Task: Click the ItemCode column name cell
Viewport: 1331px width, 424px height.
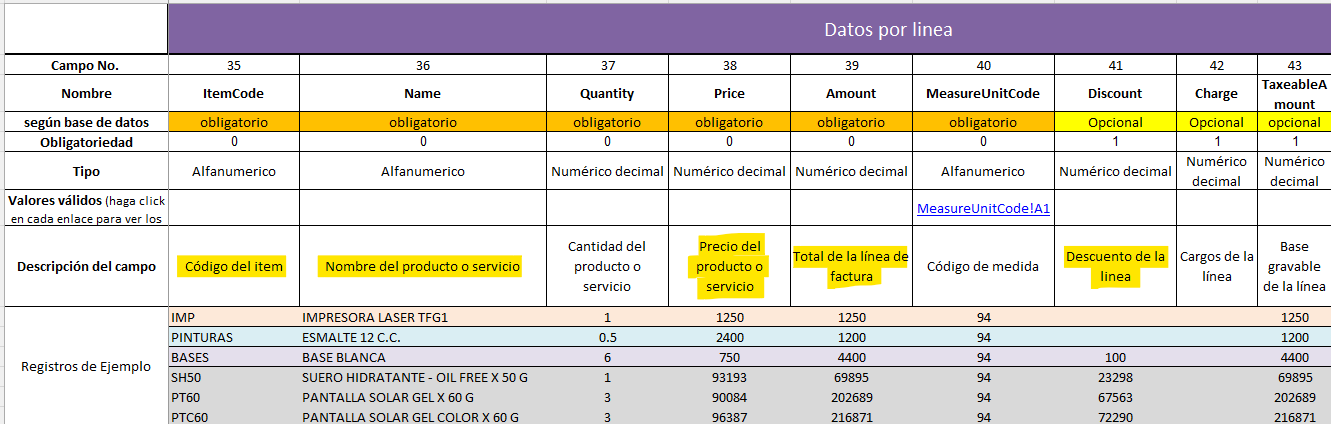Action: point(233,93)
